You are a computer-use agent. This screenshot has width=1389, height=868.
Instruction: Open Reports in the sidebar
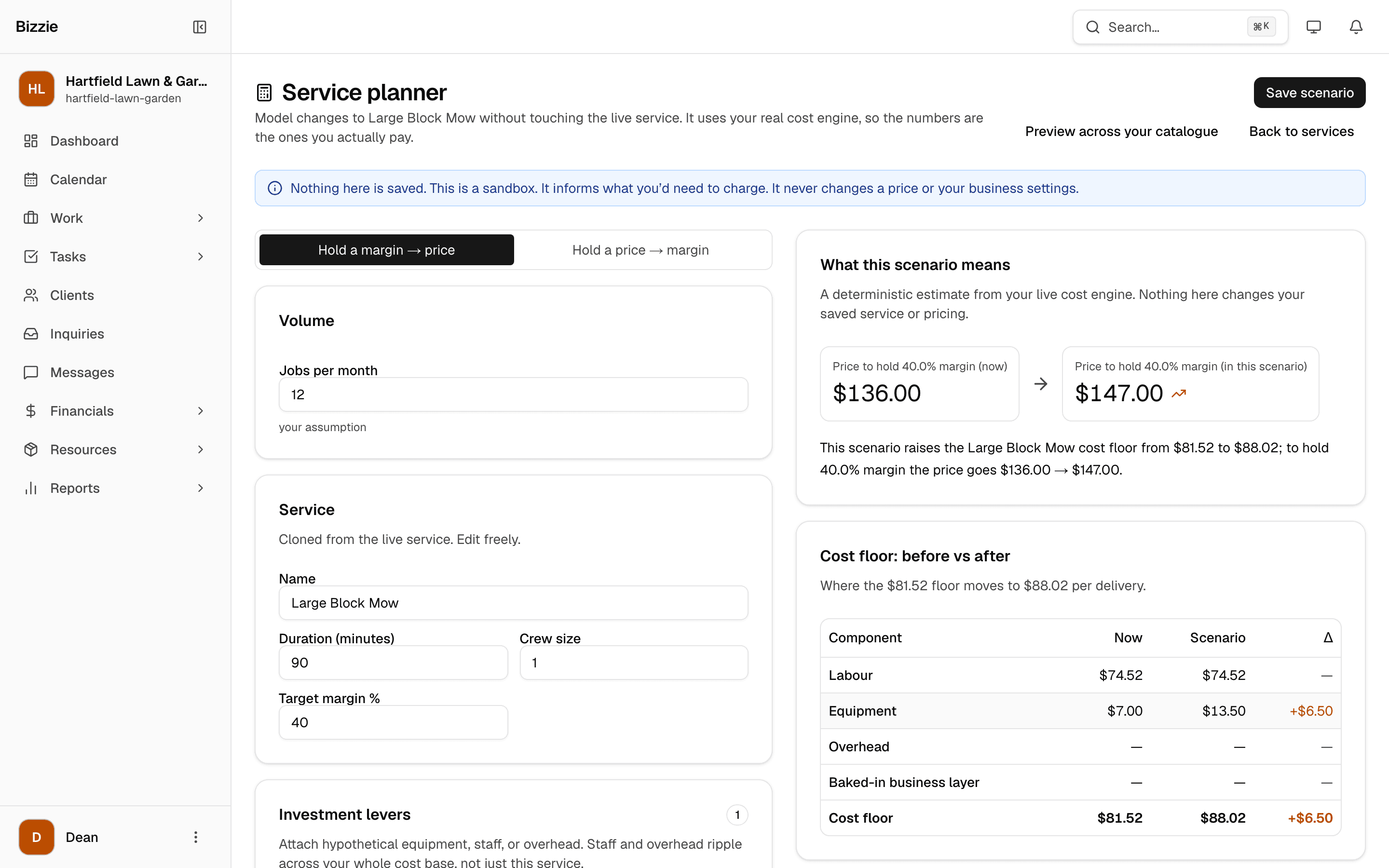115,488
